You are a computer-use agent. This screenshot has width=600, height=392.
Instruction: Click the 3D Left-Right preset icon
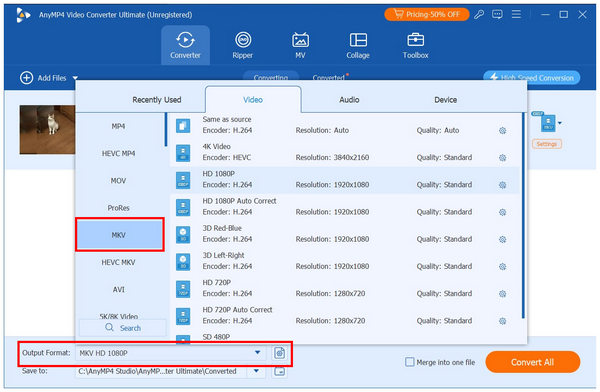(x=183, y=261)
